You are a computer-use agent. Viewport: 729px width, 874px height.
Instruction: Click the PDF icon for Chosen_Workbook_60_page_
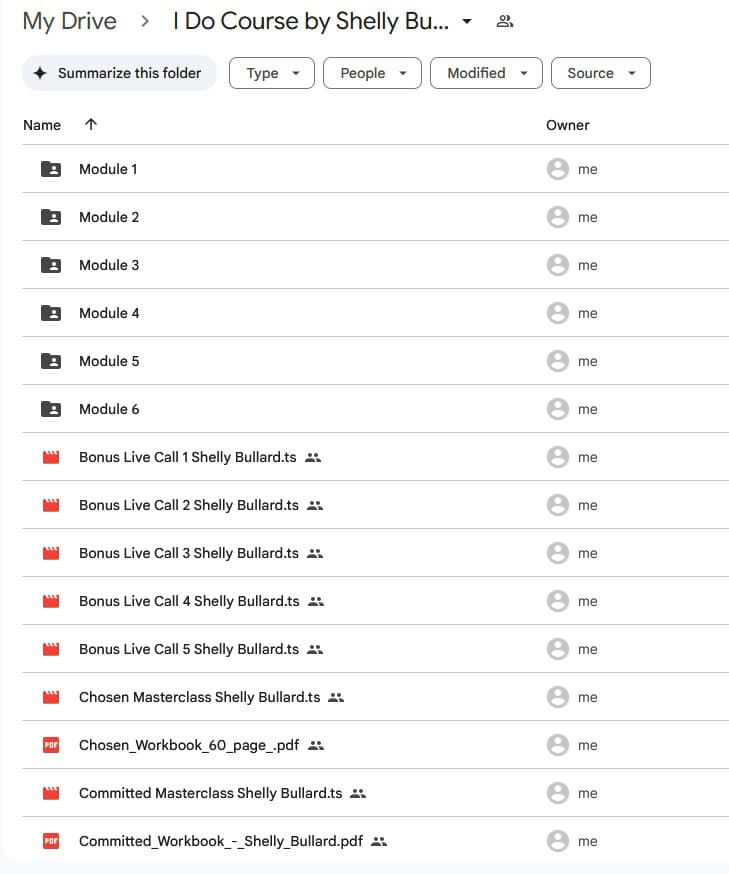[x=51, y=745]
